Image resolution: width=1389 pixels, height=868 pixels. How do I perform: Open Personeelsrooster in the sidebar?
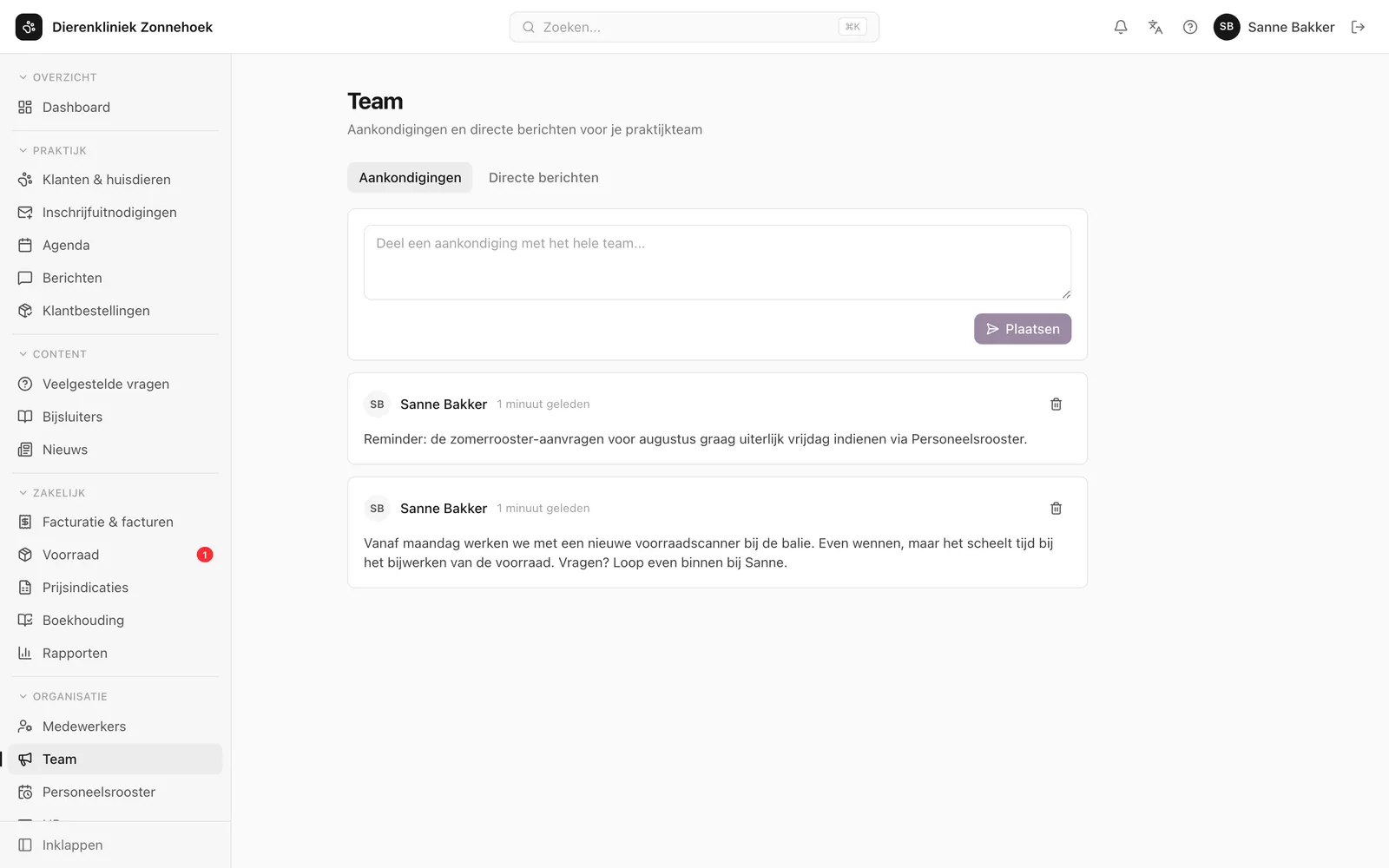point(115,792)
